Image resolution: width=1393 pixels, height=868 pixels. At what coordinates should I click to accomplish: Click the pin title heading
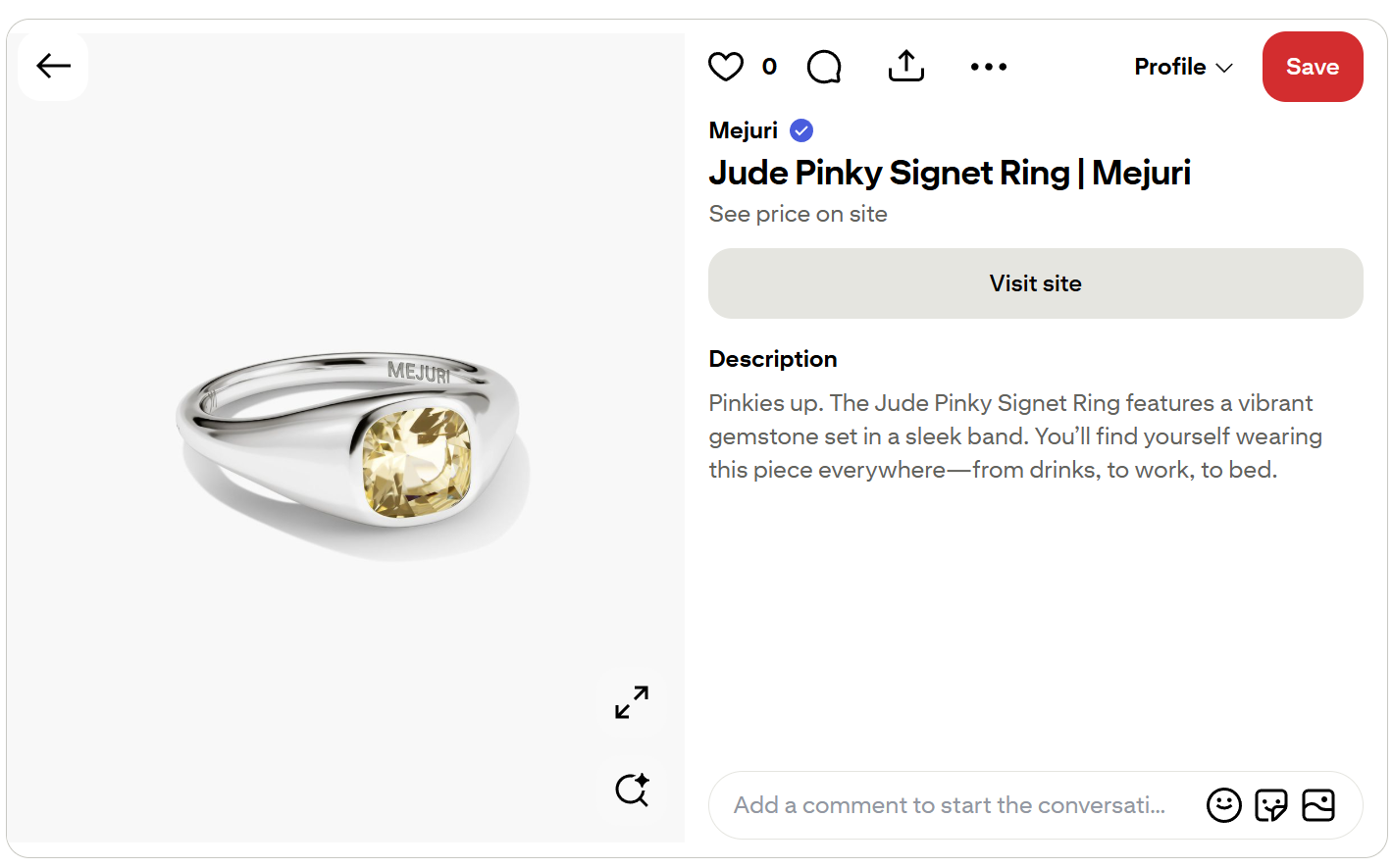tap(950, 173)
